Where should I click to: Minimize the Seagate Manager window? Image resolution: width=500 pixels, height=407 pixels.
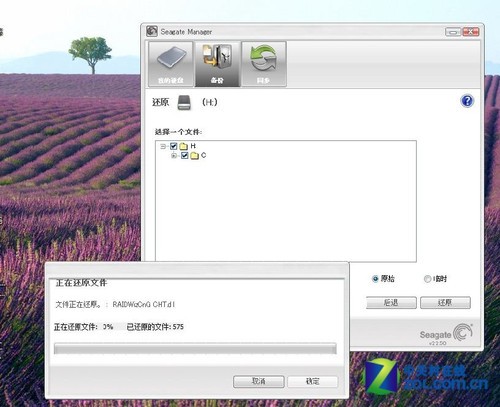tap(453, 32)
